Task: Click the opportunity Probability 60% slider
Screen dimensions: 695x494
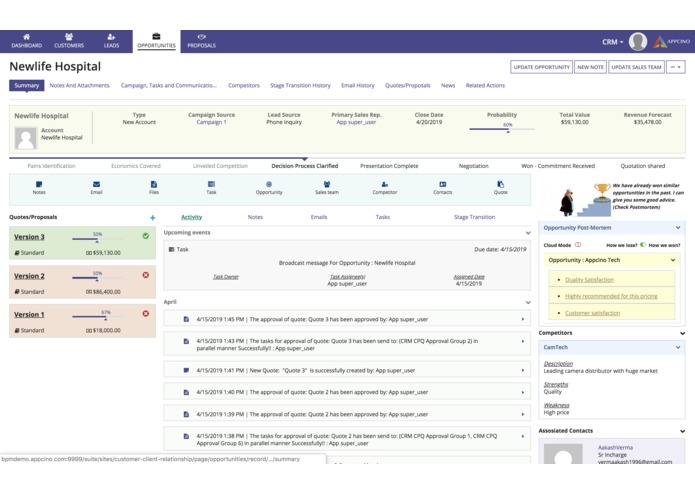Action: [502, 128]
